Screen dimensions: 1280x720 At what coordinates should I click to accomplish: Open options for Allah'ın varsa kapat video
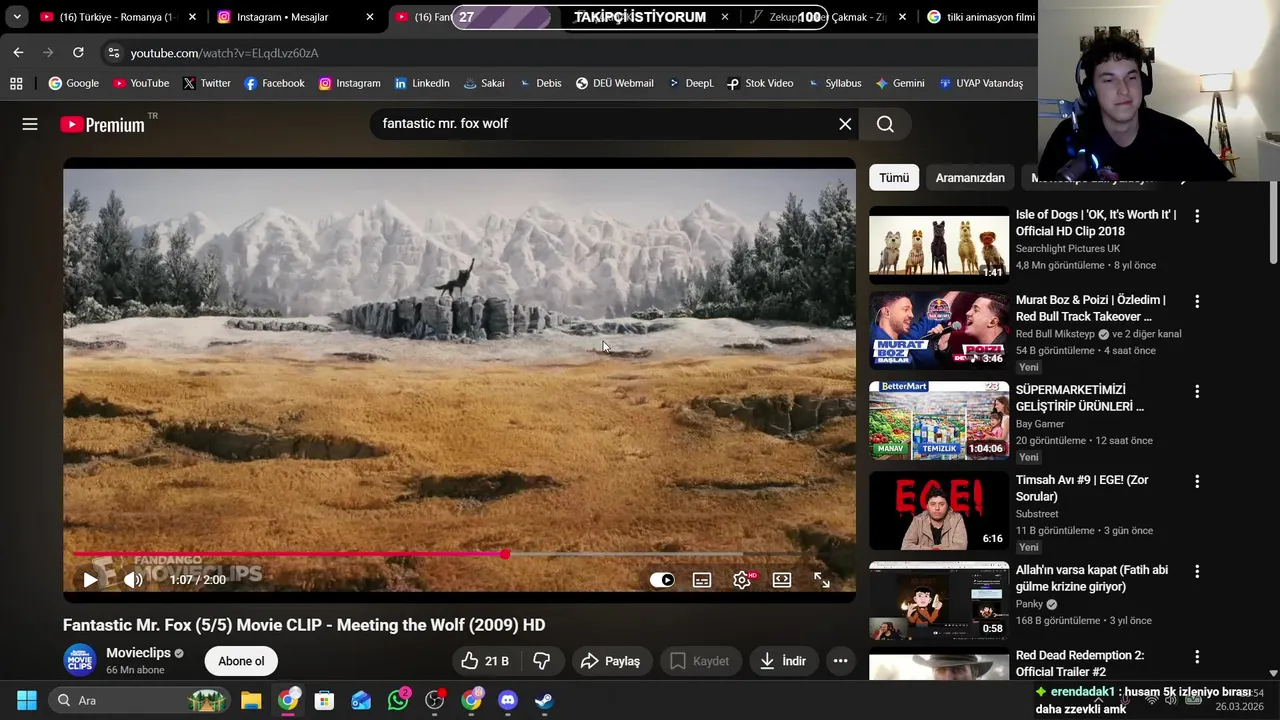(1197, 571)
